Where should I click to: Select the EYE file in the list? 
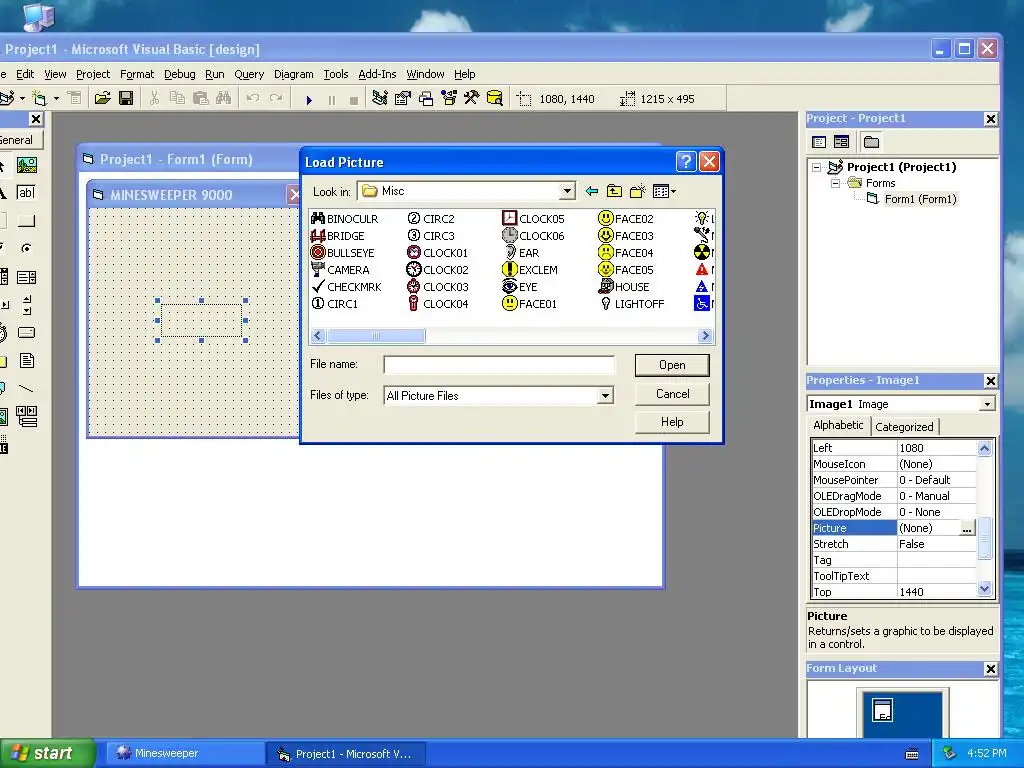[x=520, y=287]
